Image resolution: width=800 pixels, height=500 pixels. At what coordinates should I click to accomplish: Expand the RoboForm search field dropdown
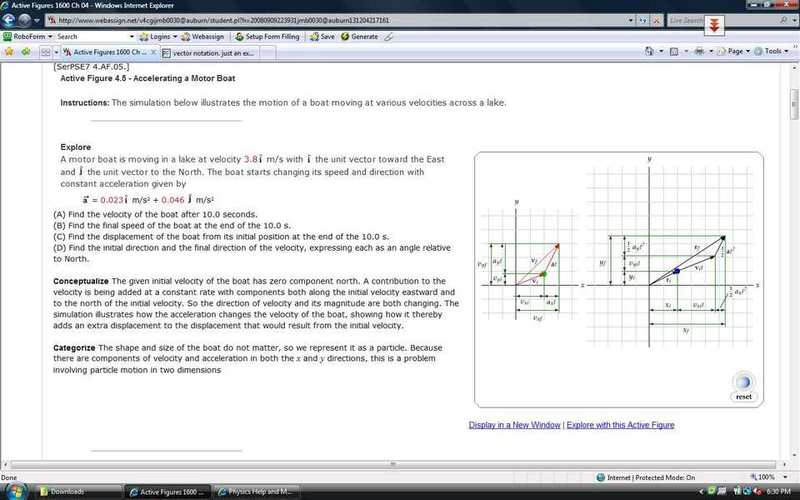click(132, 37)
